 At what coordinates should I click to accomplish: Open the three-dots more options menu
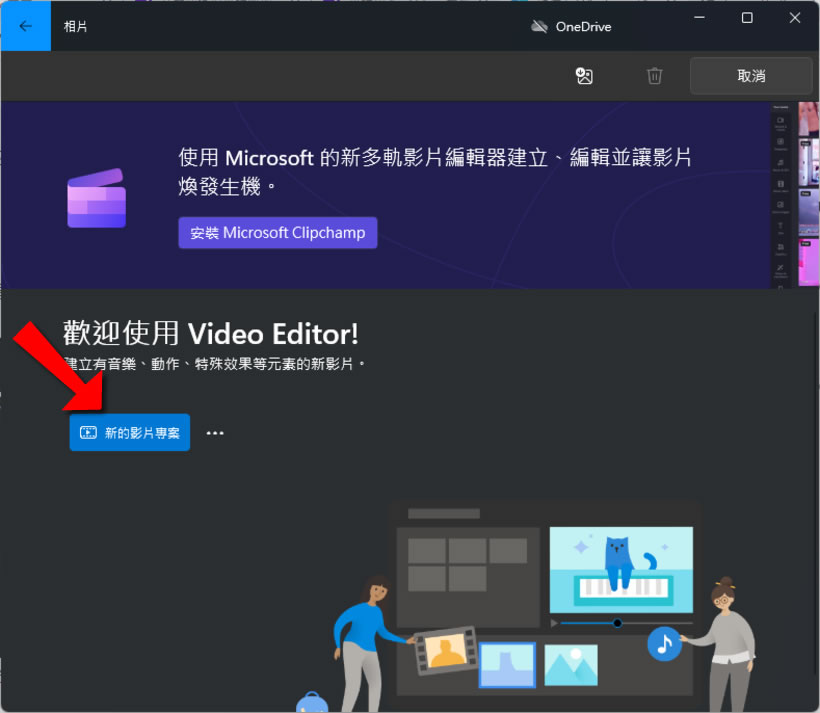(215, 433)
